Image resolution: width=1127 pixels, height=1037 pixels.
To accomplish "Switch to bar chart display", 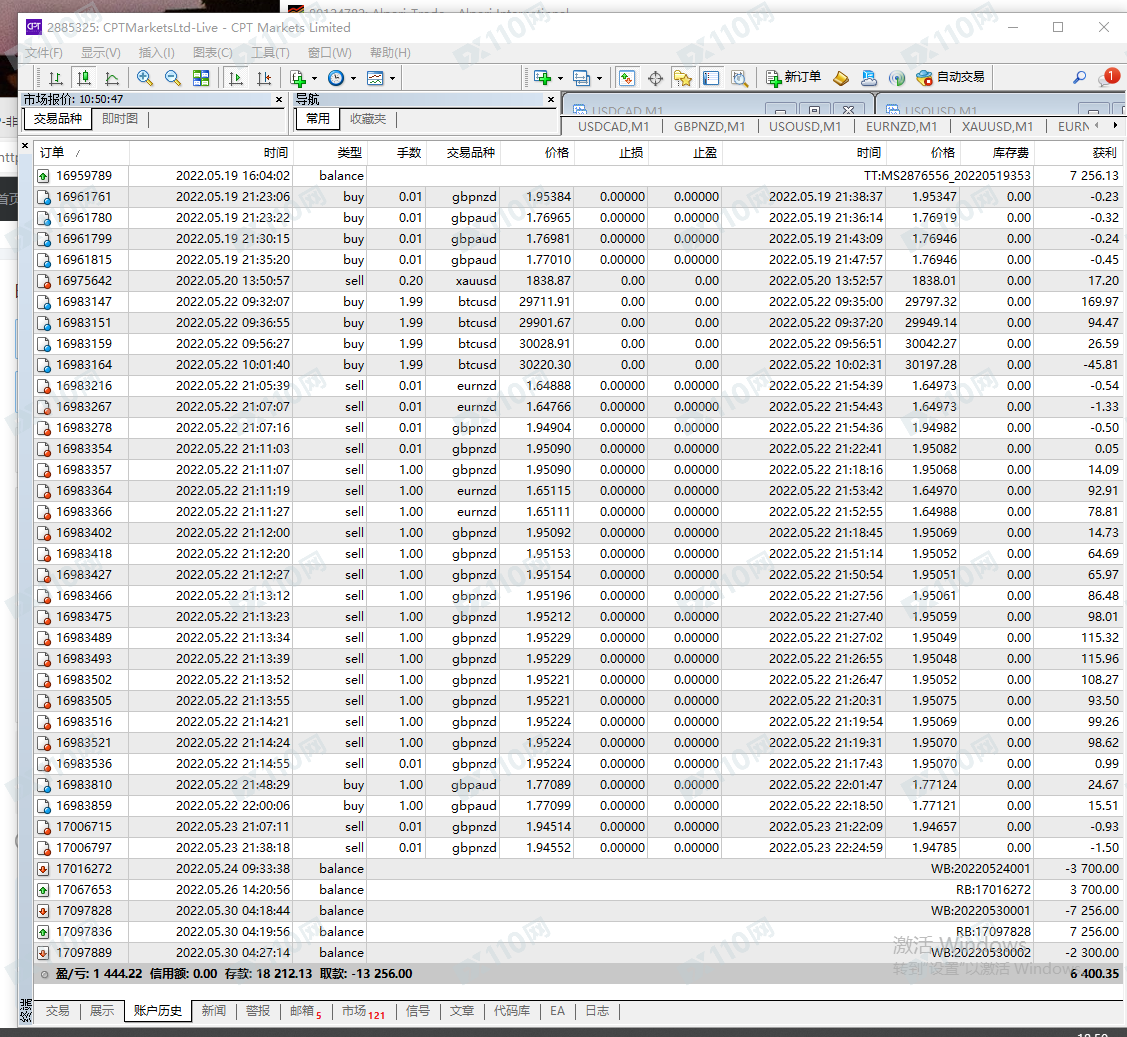I will 56,77.
